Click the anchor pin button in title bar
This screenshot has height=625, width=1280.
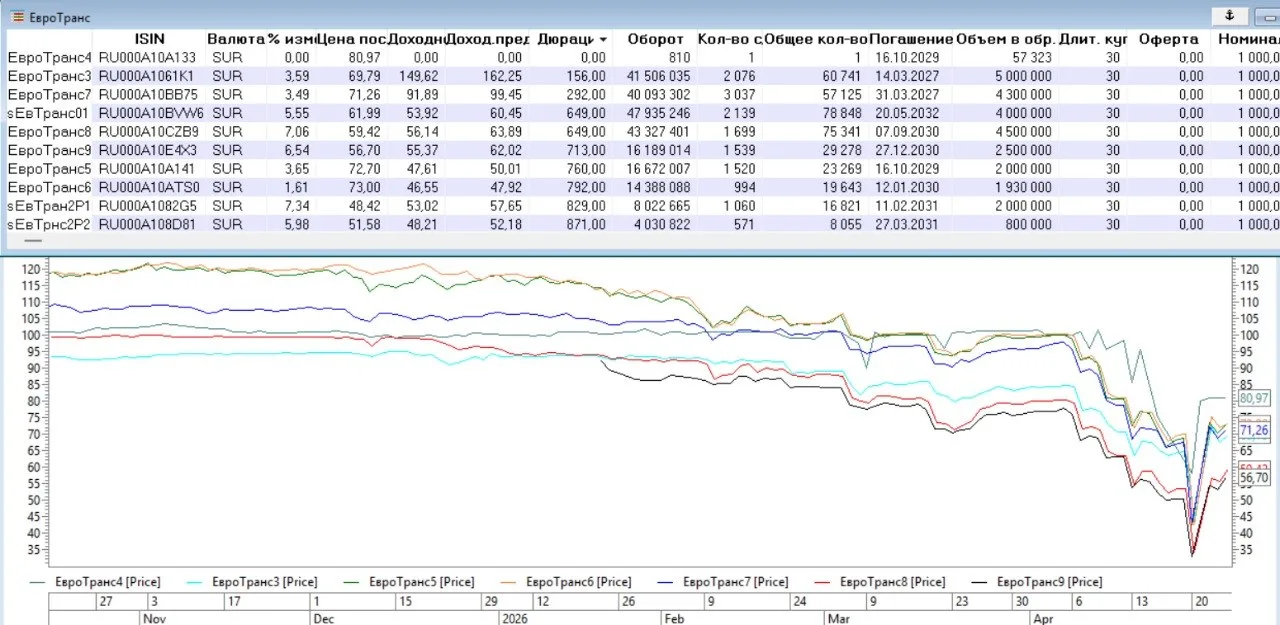[x=1229, y=16]
